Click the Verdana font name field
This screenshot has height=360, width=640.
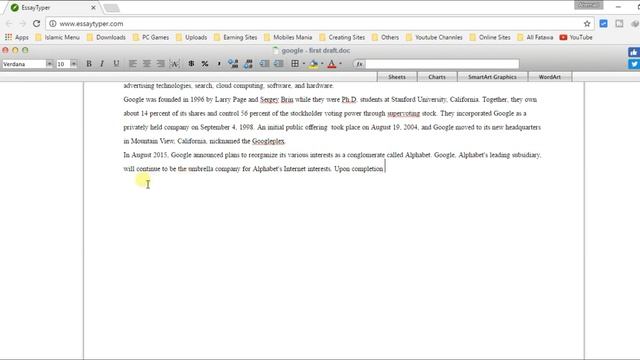(24, 64)
